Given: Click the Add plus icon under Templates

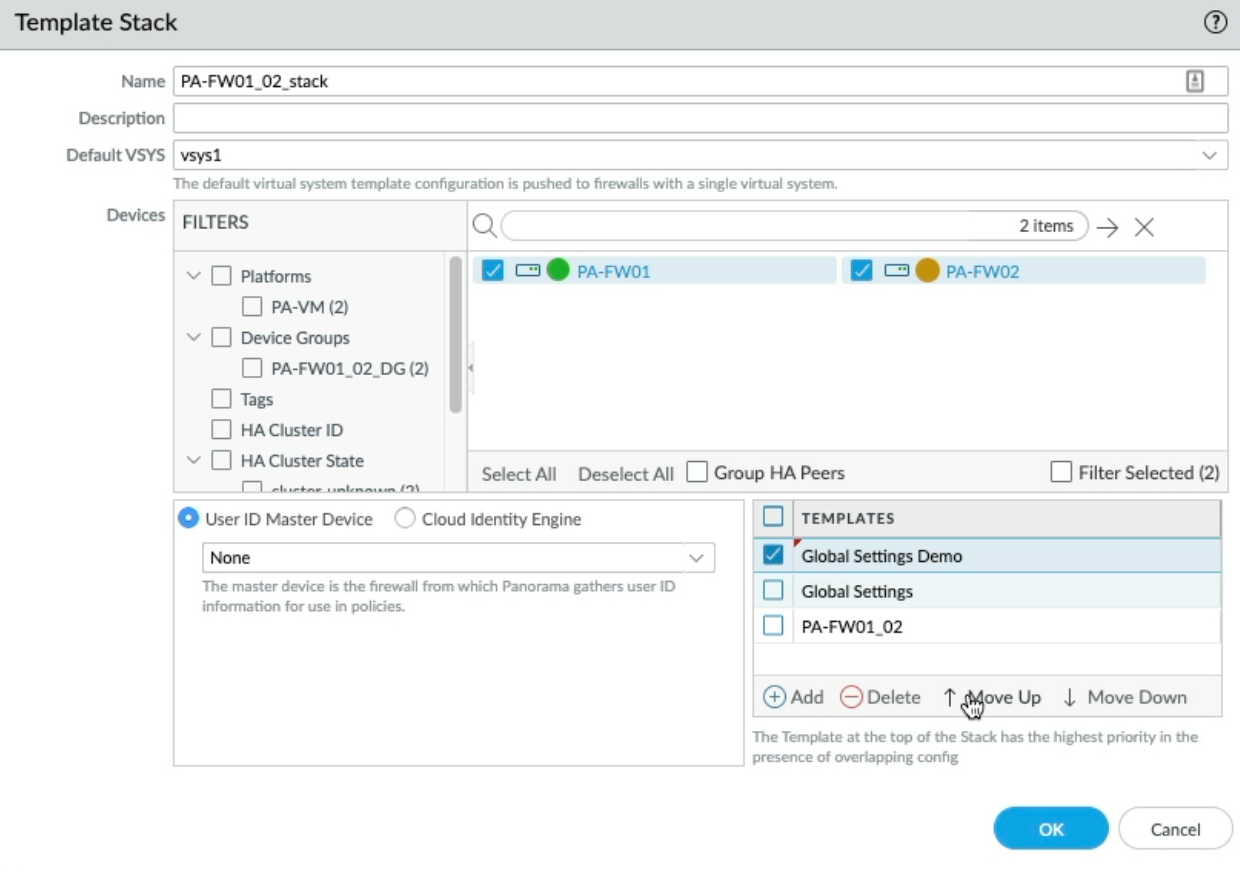Looking at the screenshot, I should 774,697.
